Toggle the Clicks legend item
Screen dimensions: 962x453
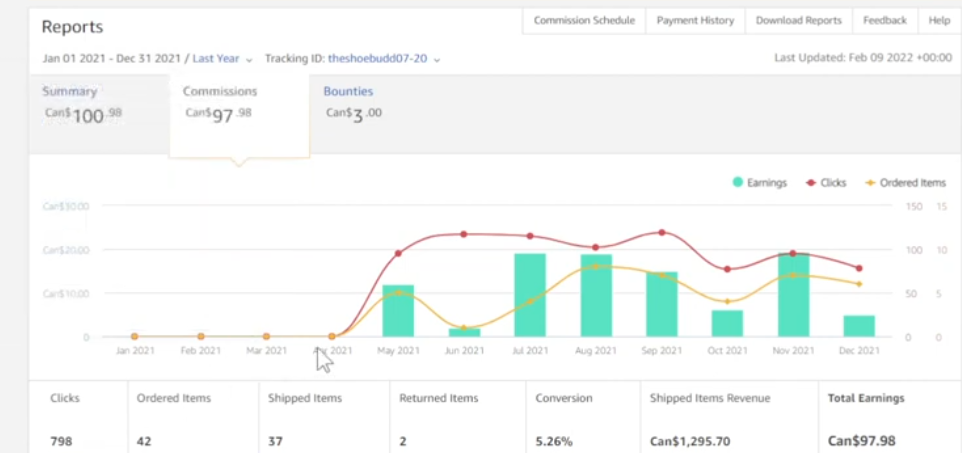click(x=826, y=182)
